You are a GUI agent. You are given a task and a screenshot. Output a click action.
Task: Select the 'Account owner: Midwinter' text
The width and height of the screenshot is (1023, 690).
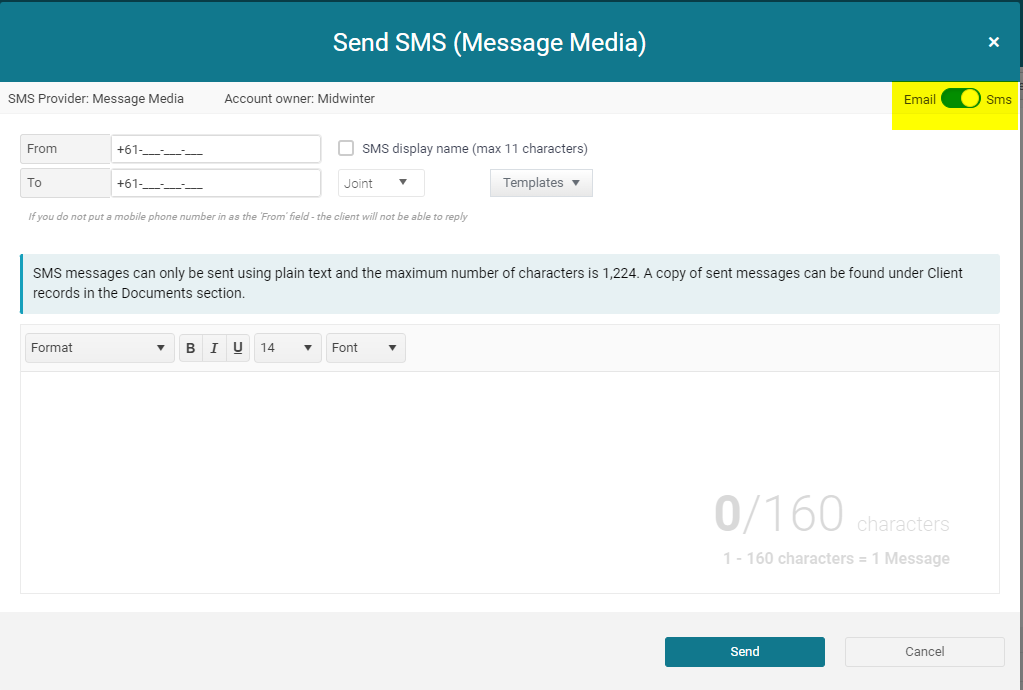(299, 98)
